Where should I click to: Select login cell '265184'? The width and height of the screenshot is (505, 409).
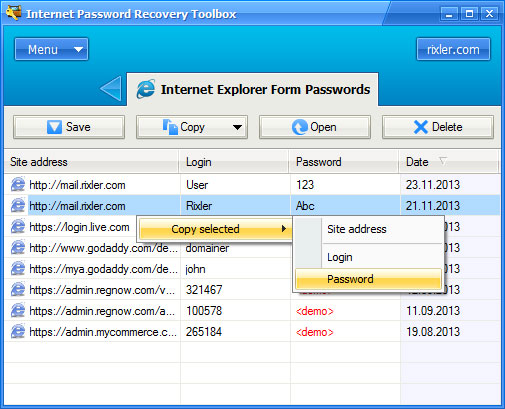coord(204,332)
